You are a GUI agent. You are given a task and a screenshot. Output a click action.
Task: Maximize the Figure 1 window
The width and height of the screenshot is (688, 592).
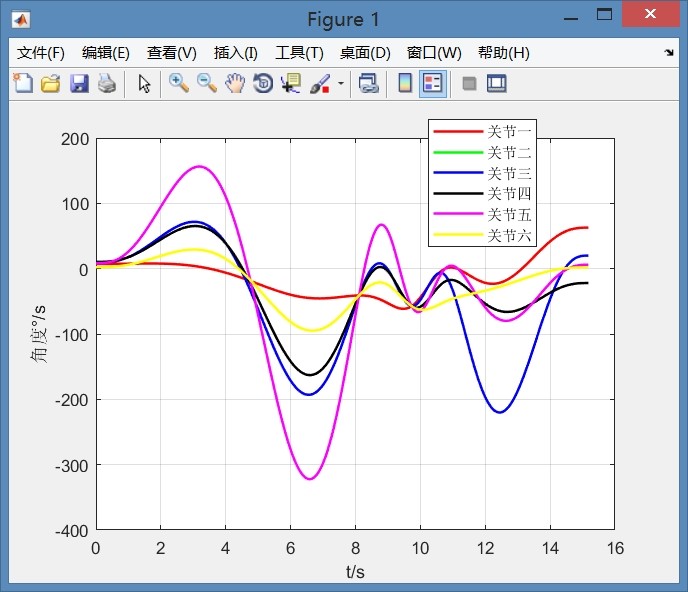click(604, 15)
